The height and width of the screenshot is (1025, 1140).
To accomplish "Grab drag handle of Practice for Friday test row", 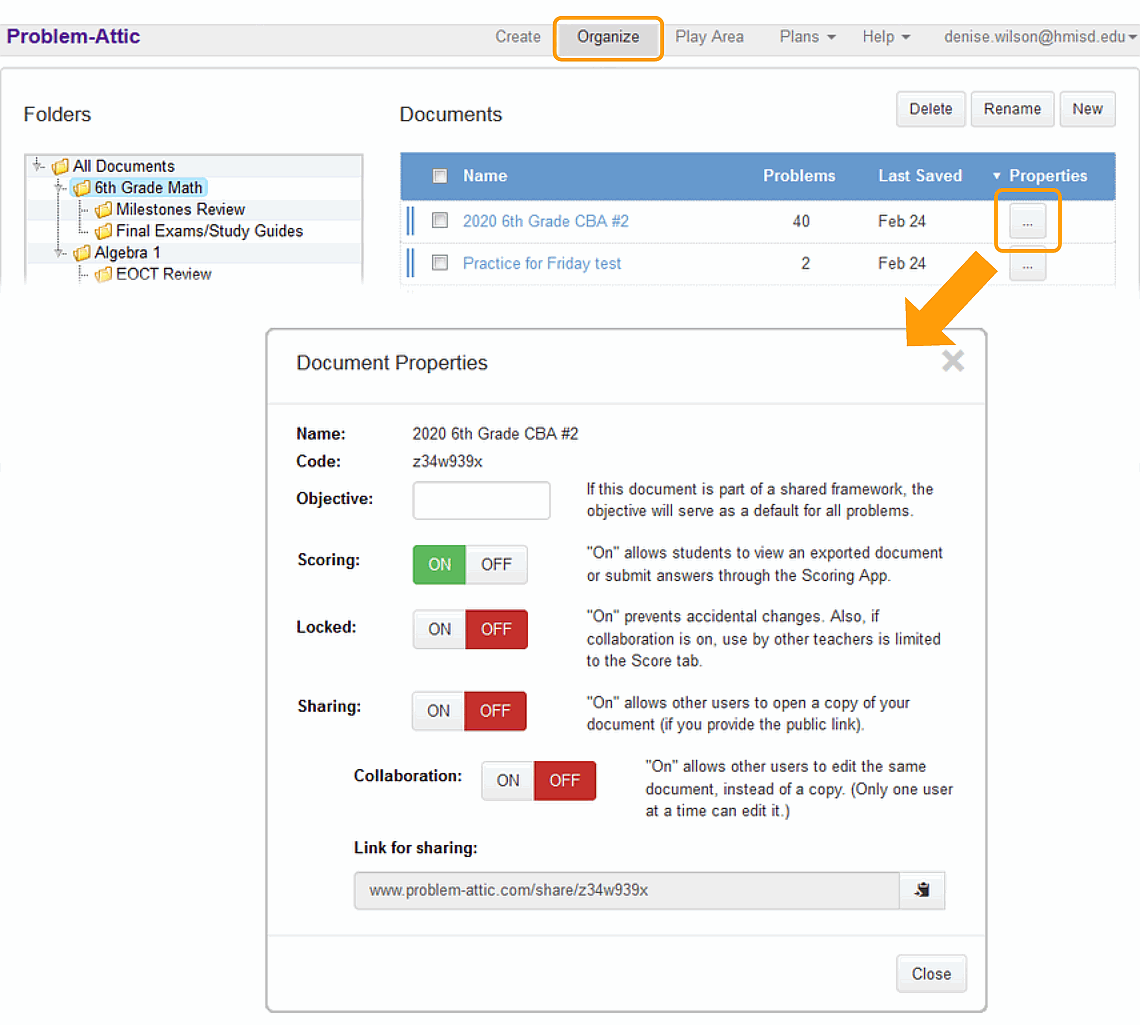I will click(410, 262).
